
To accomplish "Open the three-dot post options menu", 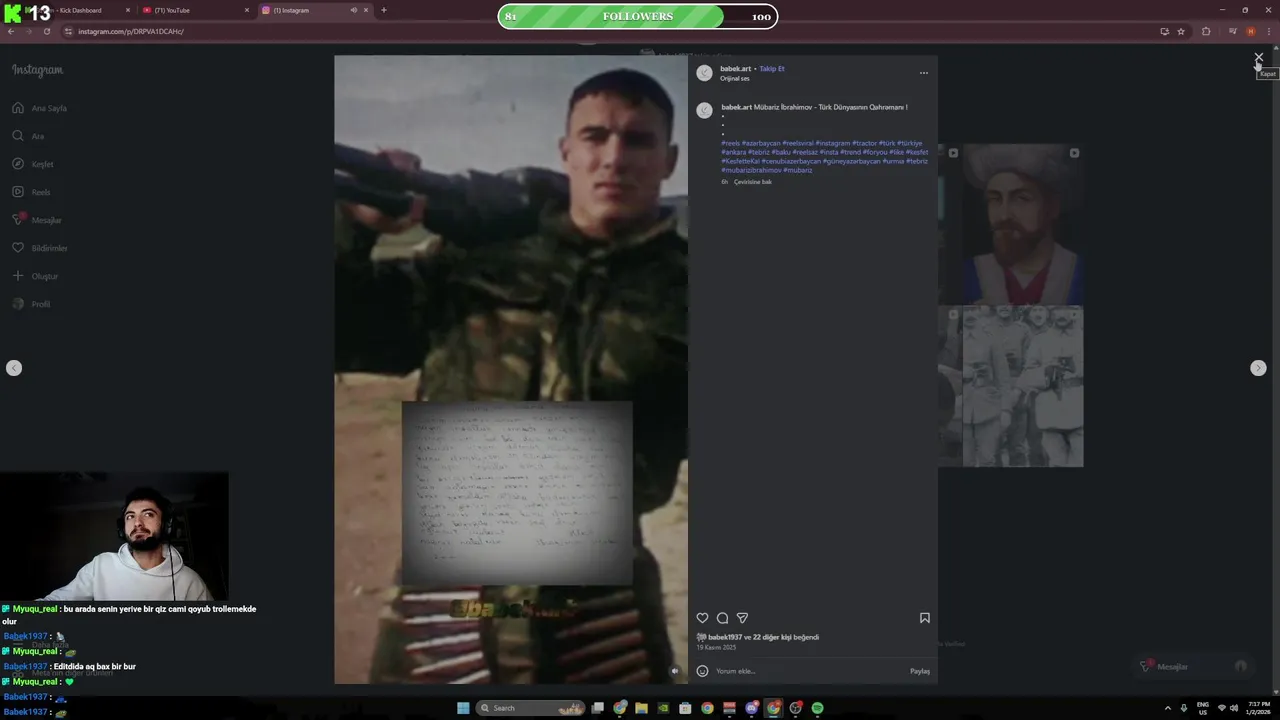I will coord(924,73).
